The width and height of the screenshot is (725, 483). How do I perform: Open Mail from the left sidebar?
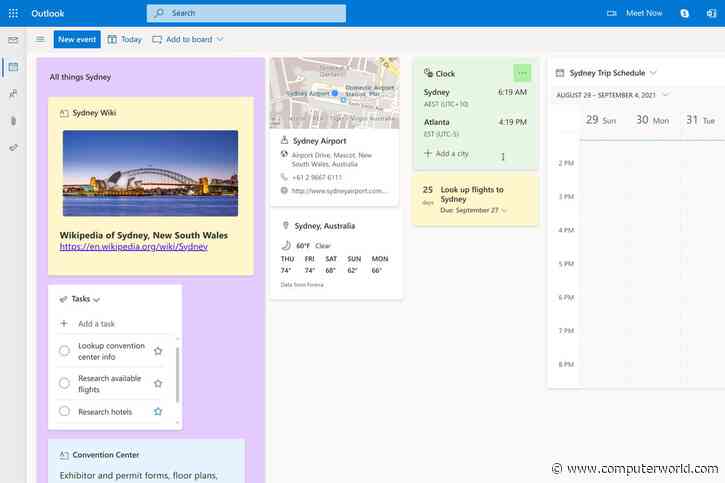pos(13,40)
